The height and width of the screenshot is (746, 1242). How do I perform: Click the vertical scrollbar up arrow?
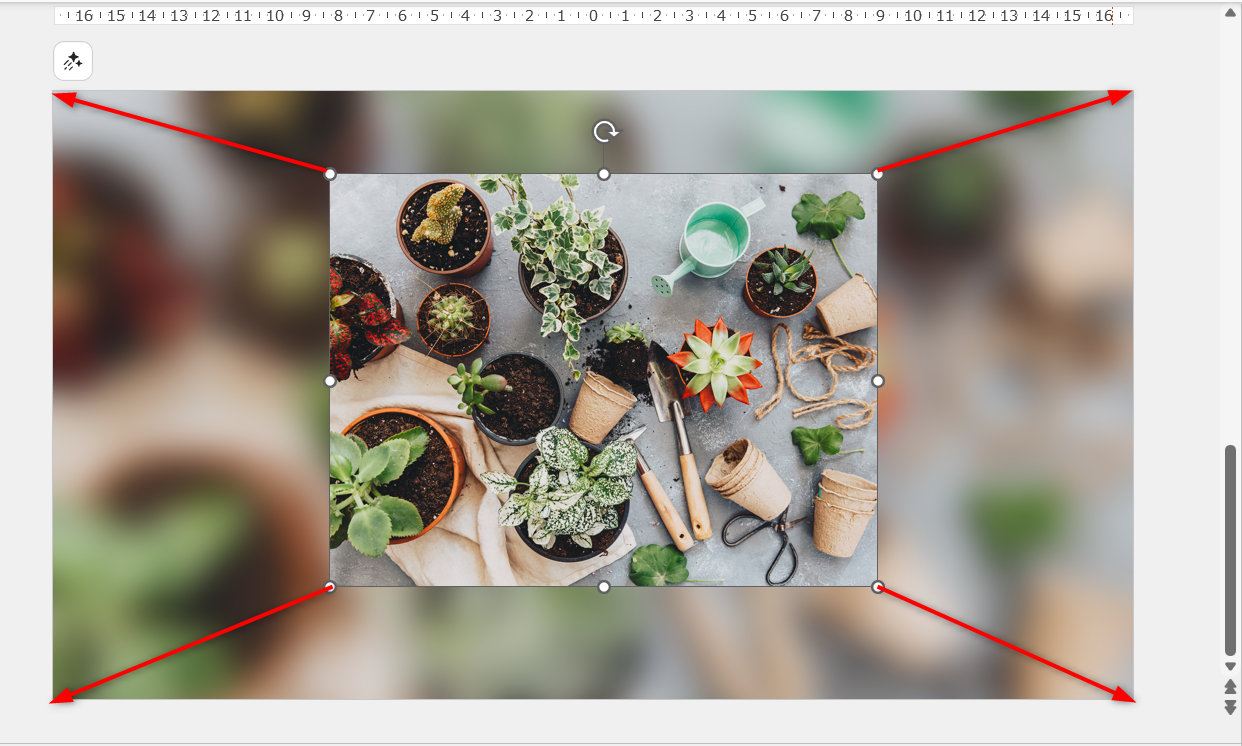coord(1231,12)
